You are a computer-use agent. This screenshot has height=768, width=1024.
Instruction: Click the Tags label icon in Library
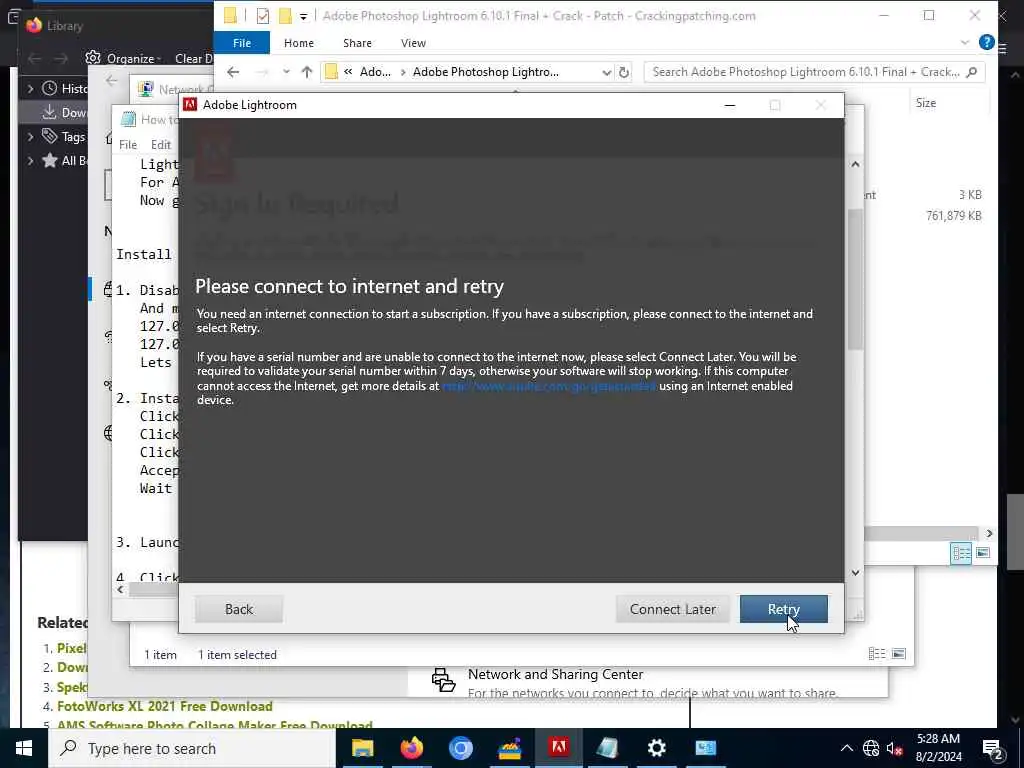click(49, 136)
